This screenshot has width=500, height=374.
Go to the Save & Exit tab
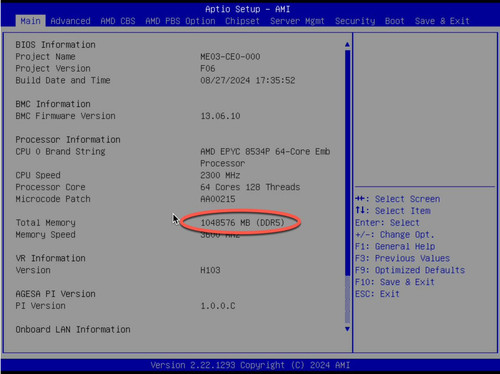point(442,21)
